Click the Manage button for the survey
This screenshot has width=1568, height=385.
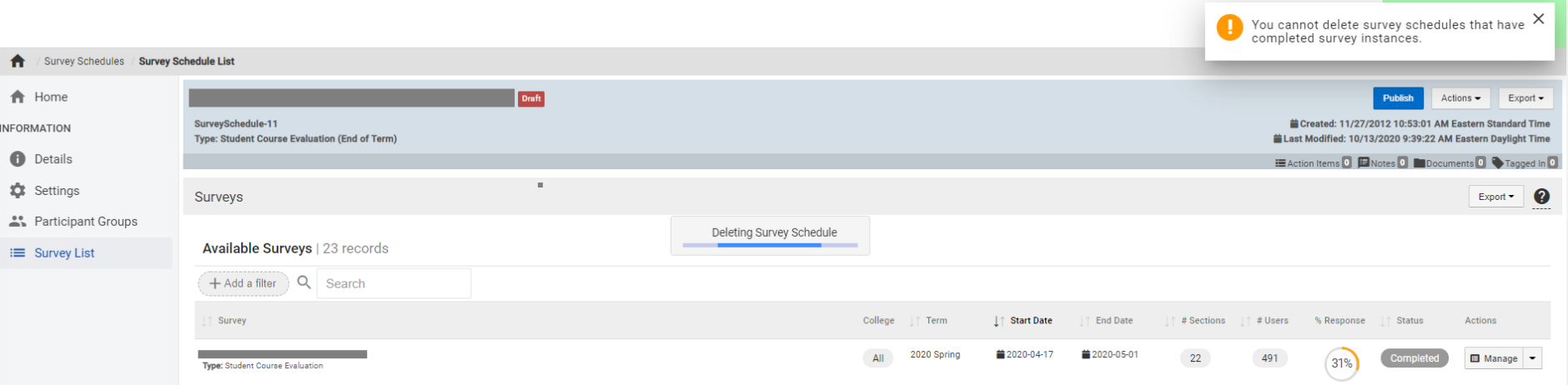(x=1494, y=358)
